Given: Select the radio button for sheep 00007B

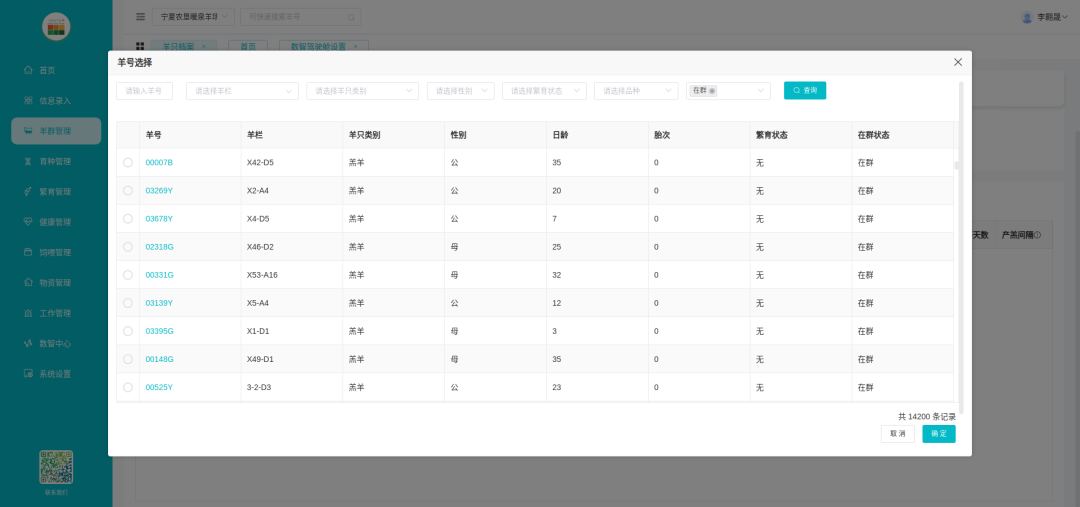Looking at the screenshot, I should point(128,162).
